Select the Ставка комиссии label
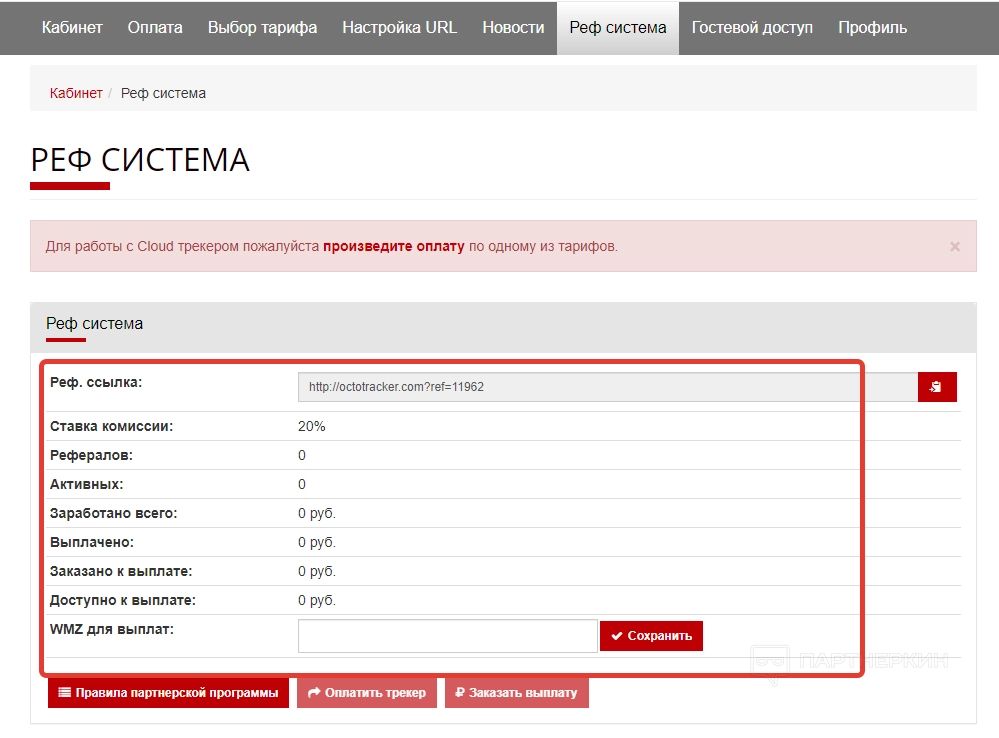The width and height of the screenshot is (999, 738). [x=111, y=426]
